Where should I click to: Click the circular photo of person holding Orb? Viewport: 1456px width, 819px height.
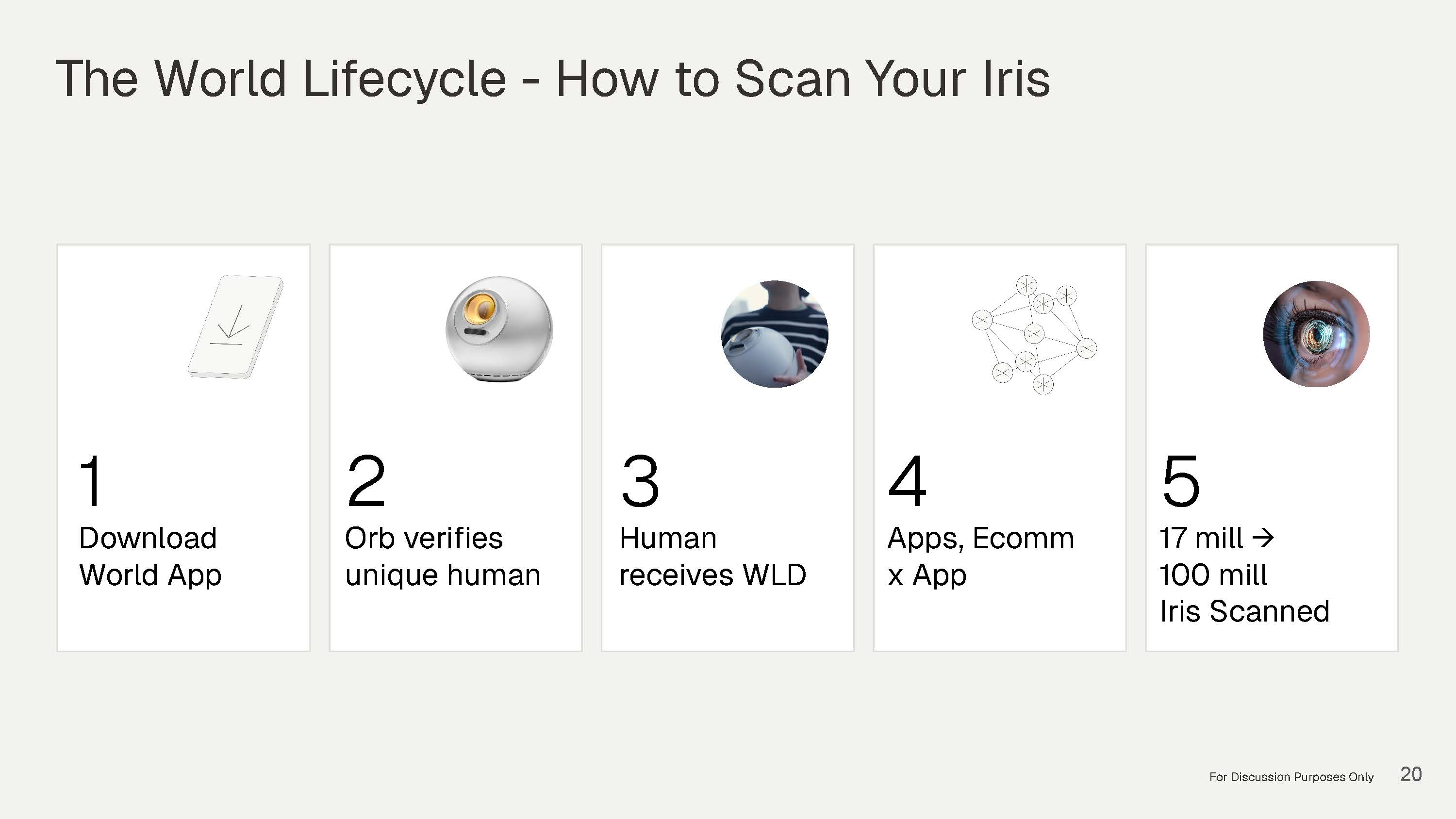point(774,333)
